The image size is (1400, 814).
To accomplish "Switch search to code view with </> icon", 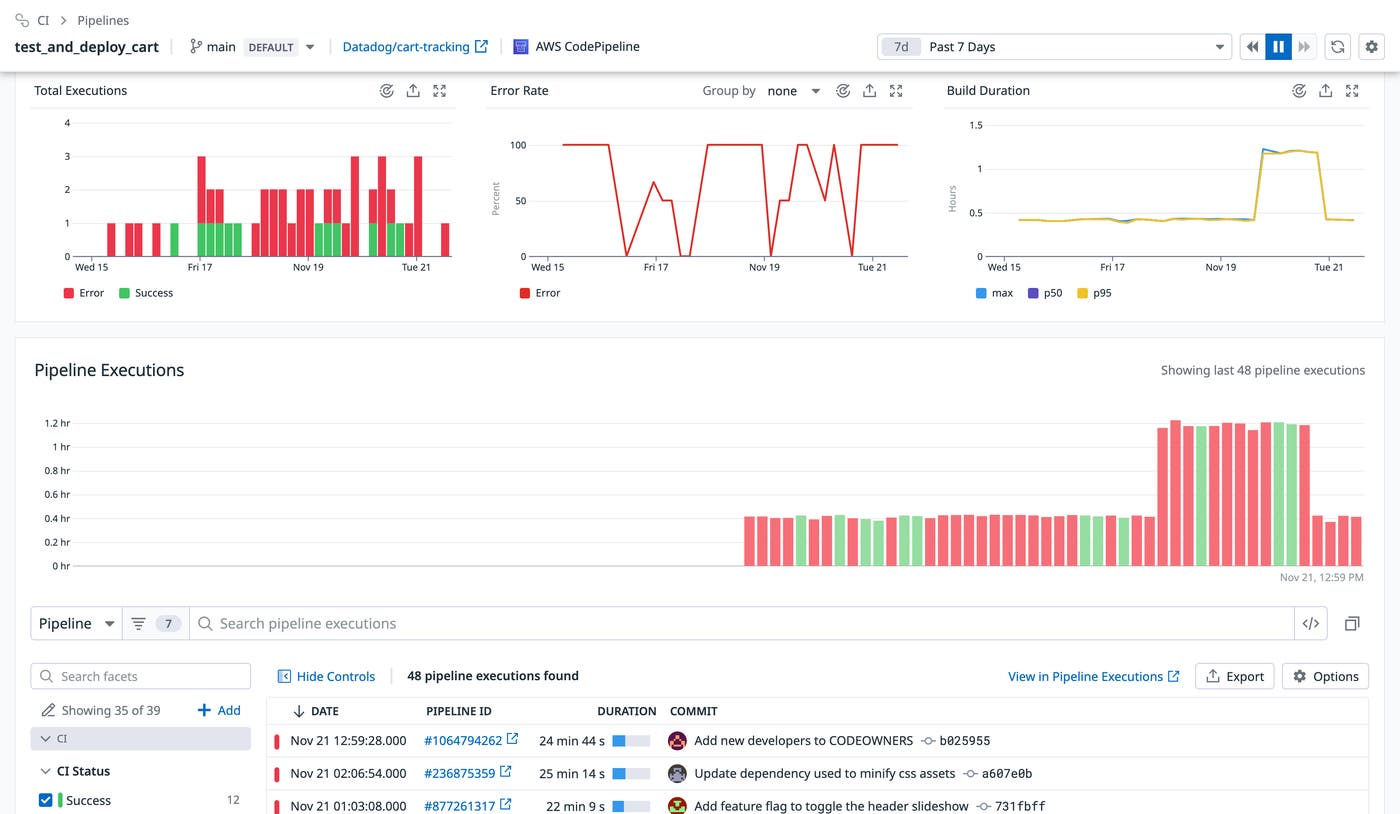I will click(1310, 623).
